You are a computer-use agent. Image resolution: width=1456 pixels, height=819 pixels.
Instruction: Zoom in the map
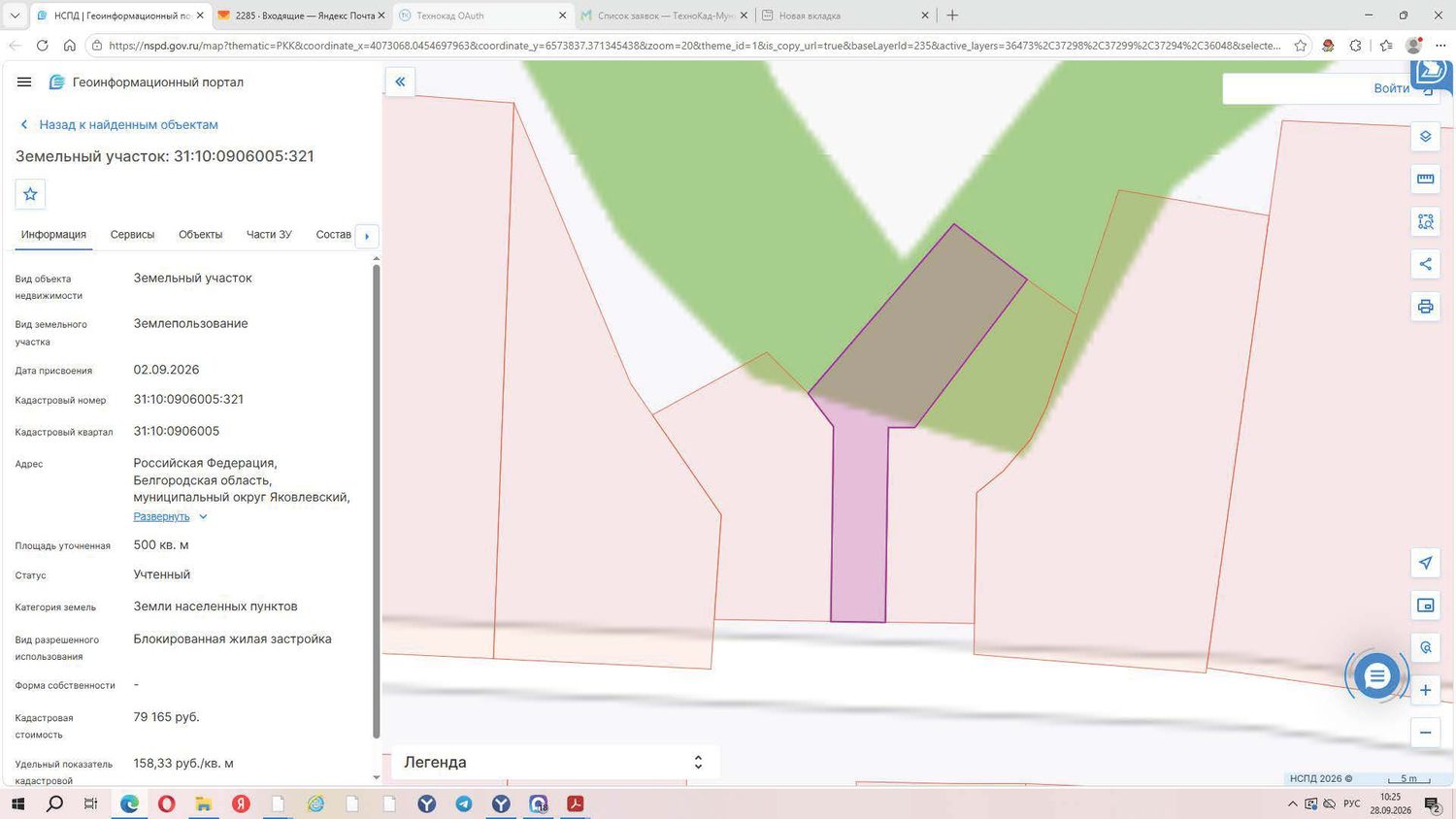pos(1425,690)
